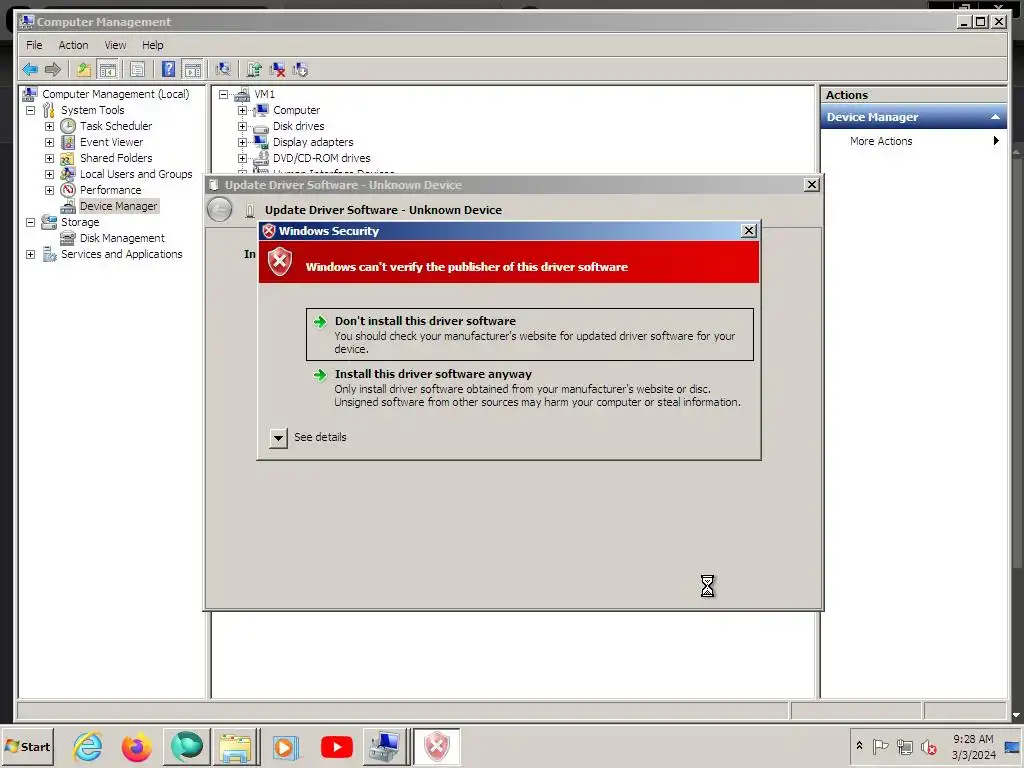Choose Install this driver software anyway
1024x768 pixels.
coord(530,388)
